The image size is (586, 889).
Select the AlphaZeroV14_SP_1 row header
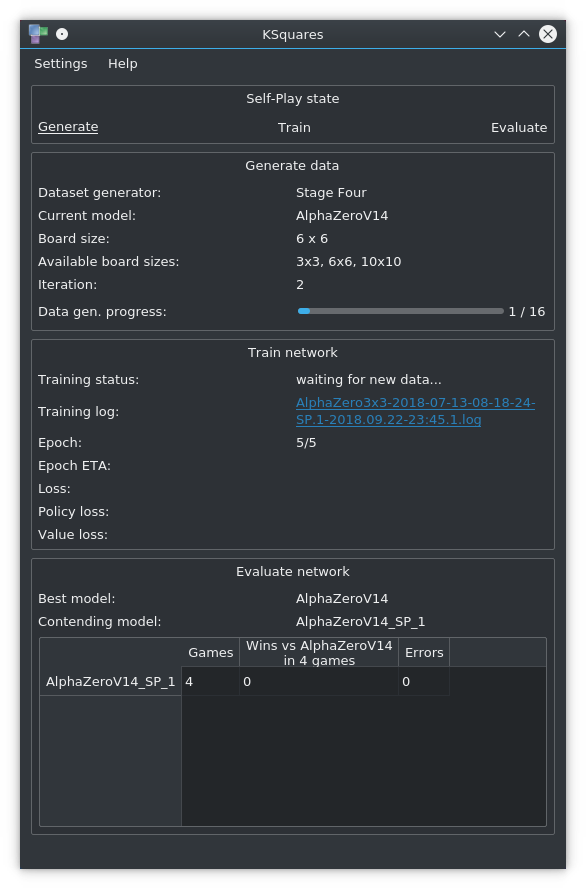coord(111,681)
